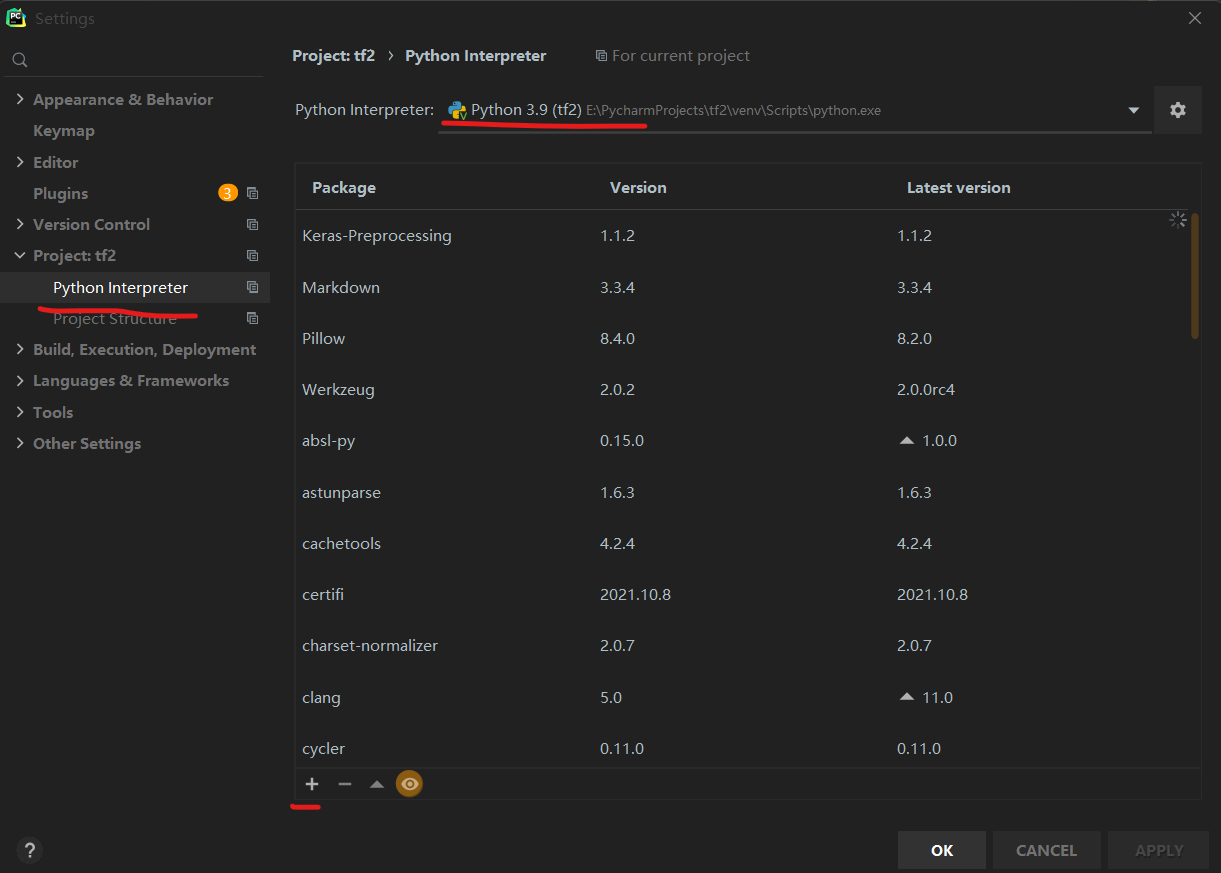This screenshot has width=1221, height=873.
Task: Toggle show early releases eye icon
Action: 409,784
